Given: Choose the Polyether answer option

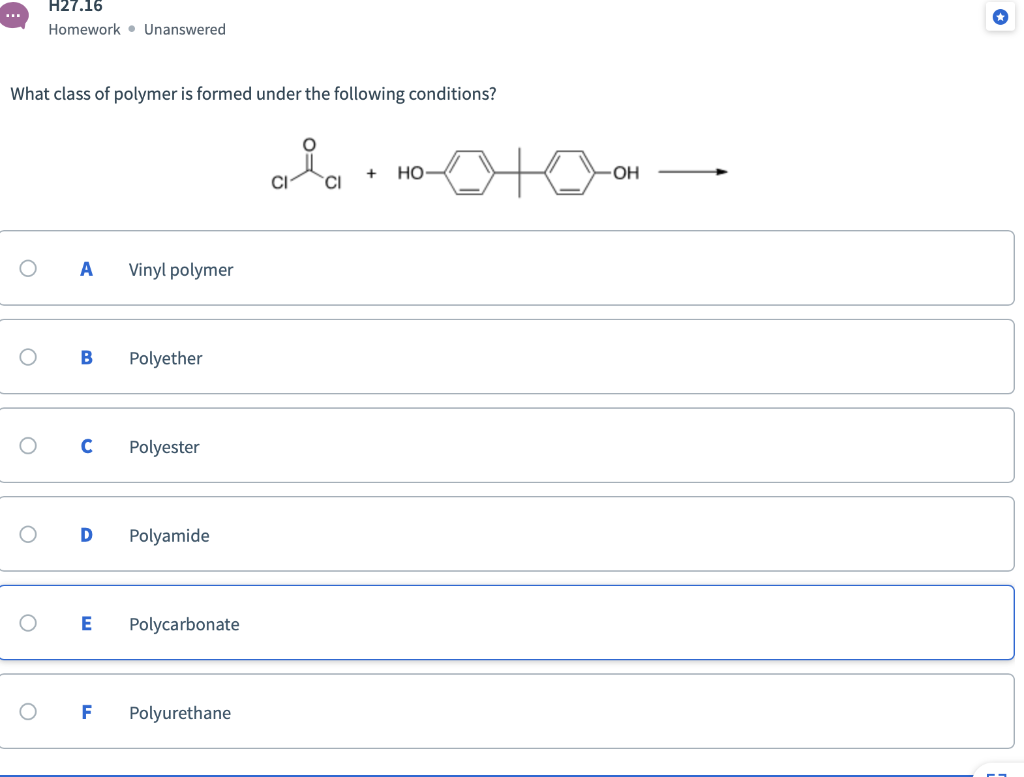Looking at the screenshot, I should [x=165, y=358].
